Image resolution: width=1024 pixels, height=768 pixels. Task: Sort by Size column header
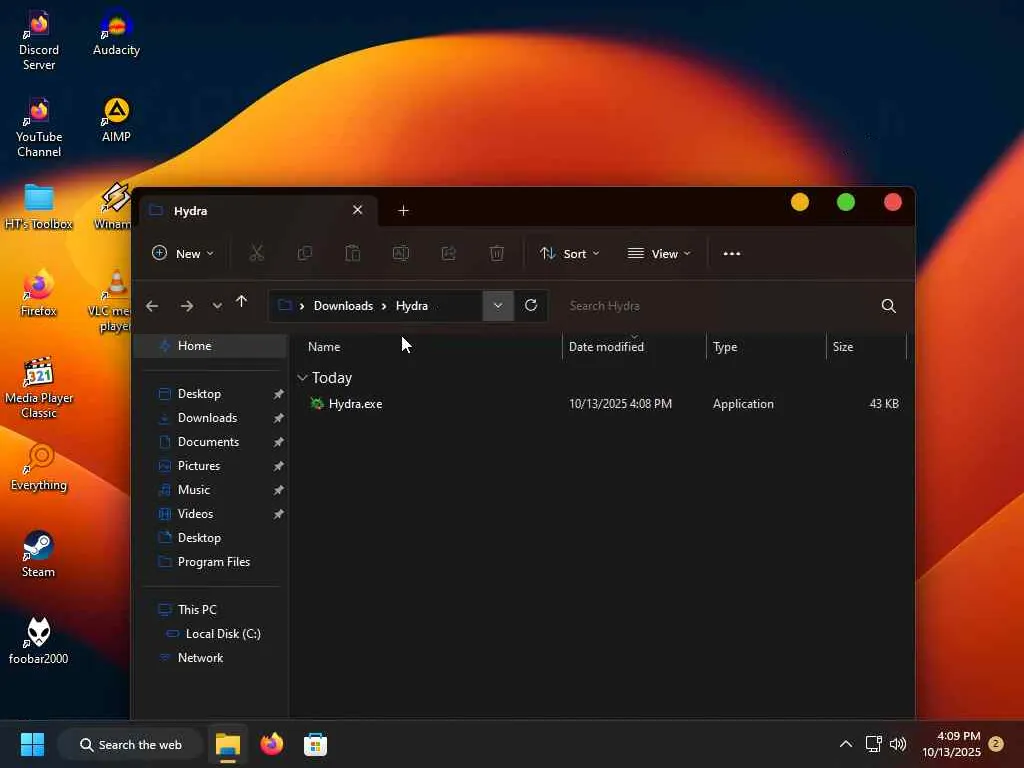(843, 347)
